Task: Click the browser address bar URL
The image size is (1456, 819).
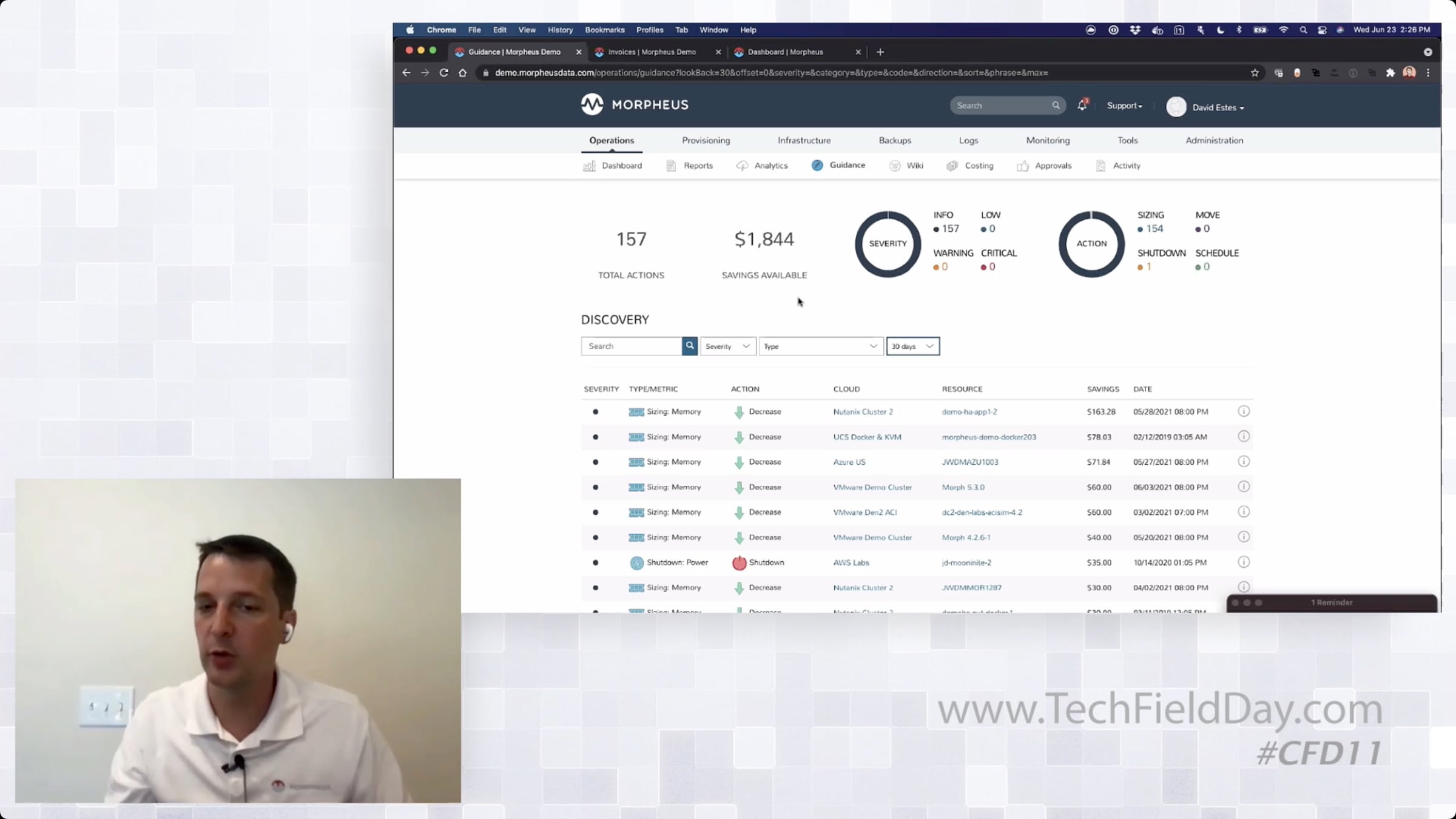Action: point(771,73)
